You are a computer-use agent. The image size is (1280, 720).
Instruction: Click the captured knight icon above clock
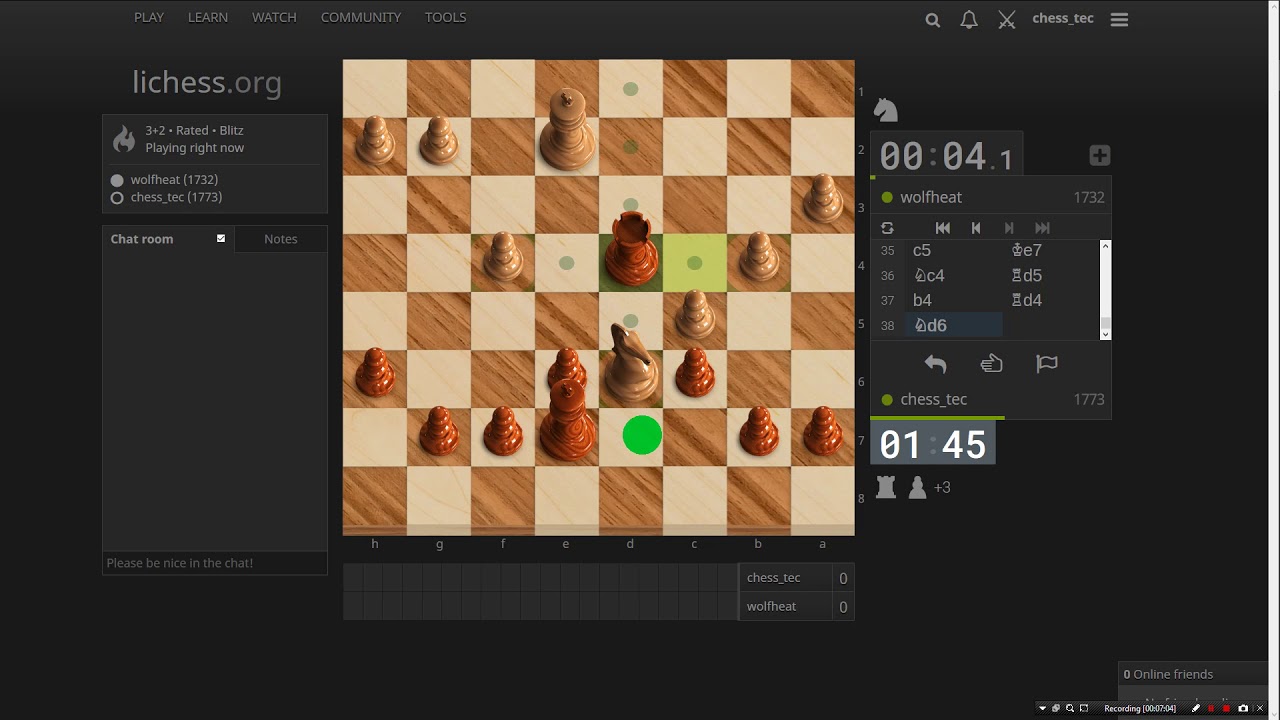point(885,109)
